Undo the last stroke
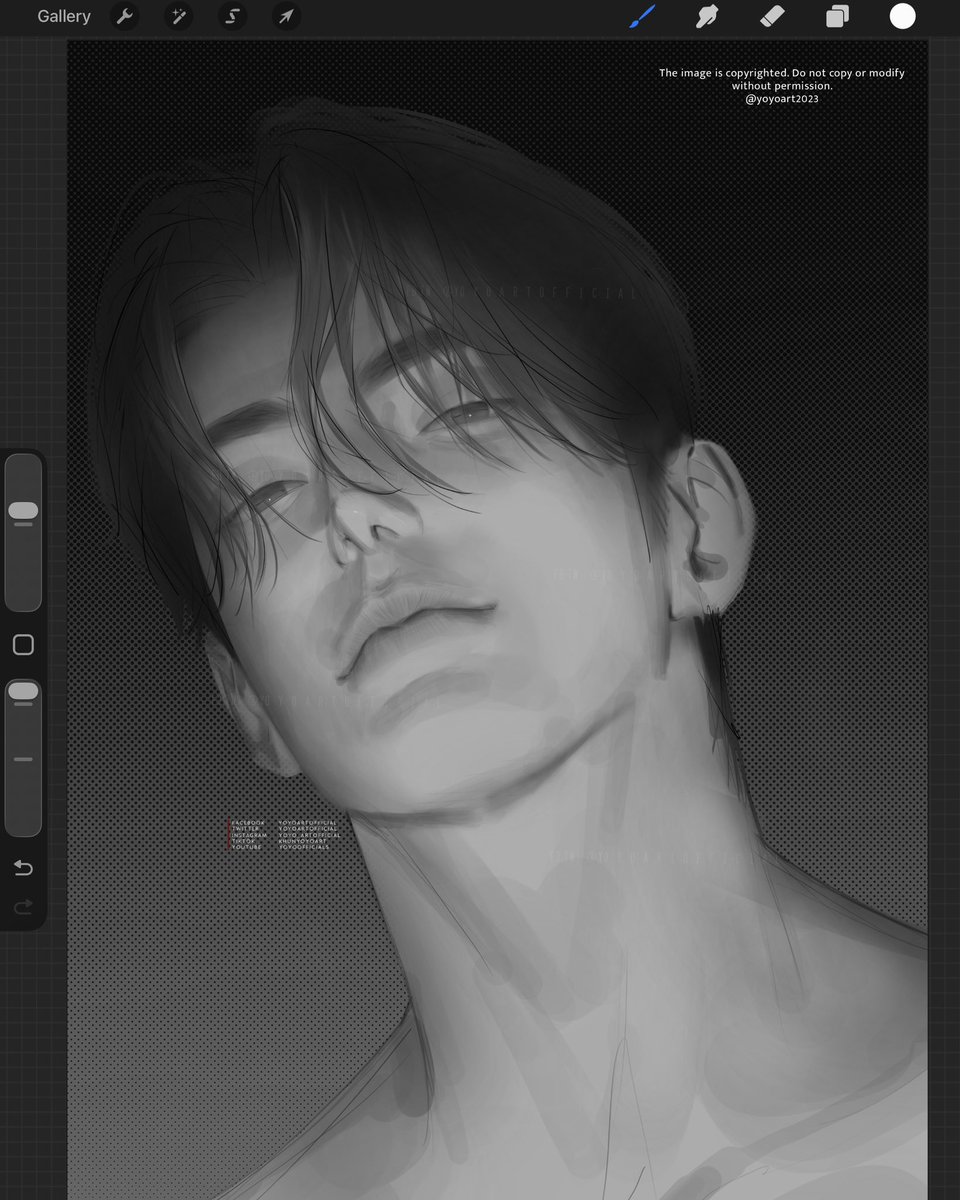 click(23, 868)
